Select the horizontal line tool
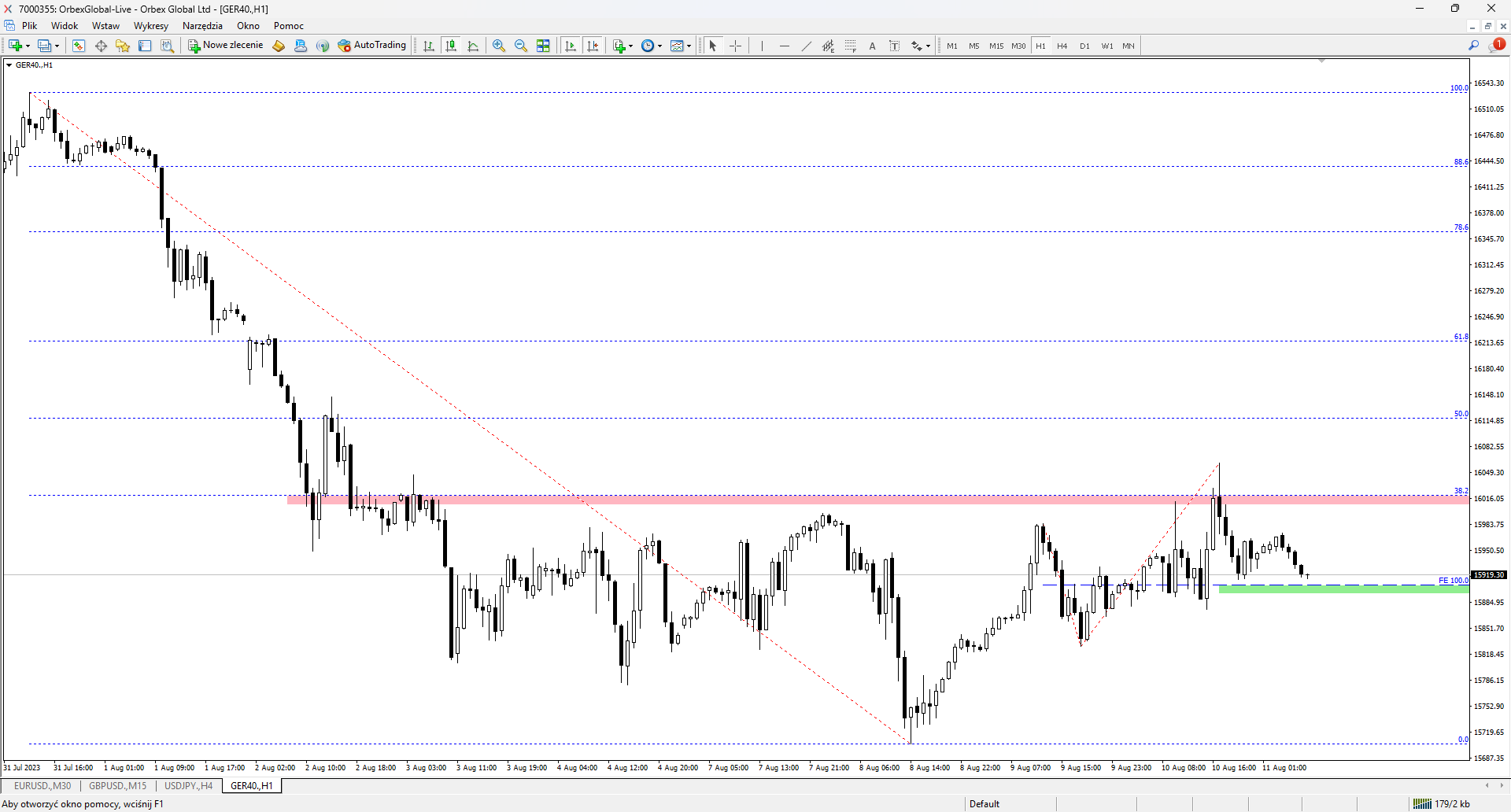 point(784,46)
